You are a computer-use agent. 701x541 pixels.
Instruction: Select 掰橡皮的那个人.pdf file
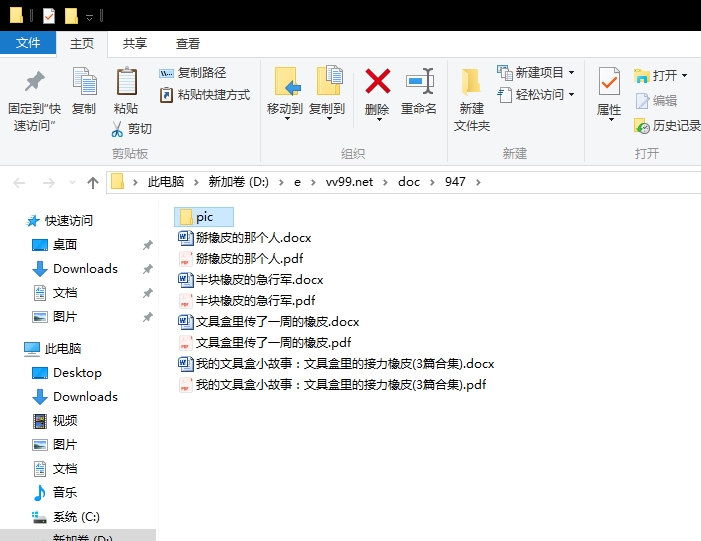[241, 258]
